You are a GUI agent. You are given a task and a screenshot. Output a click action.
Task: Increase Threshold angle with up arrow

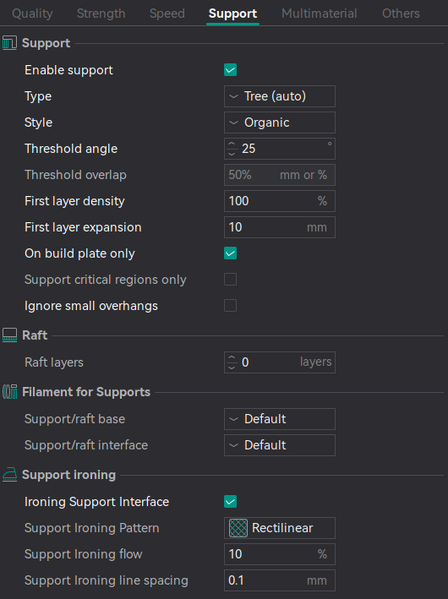[x=231, y=144]
